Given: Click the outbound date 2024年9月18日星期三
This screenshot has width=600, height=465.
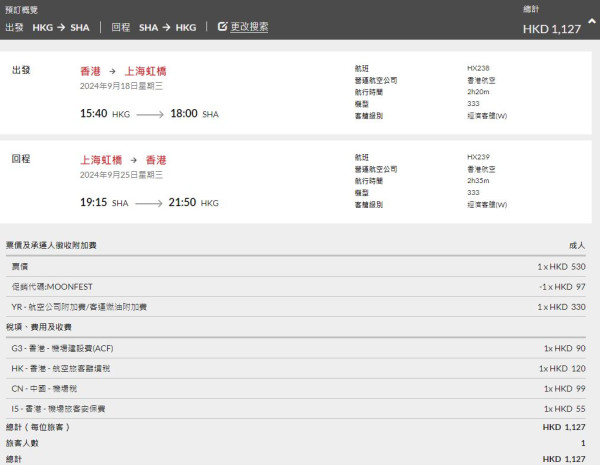Looking at the screenshot, I should tap(121, 87).
